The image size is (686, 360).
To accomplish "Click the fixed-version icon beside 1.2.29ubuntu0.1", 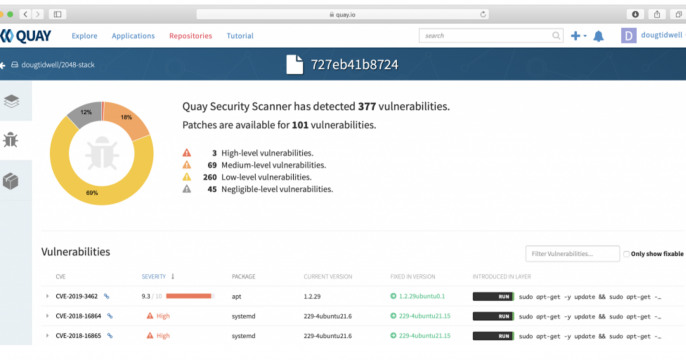I will click(393, 296).
